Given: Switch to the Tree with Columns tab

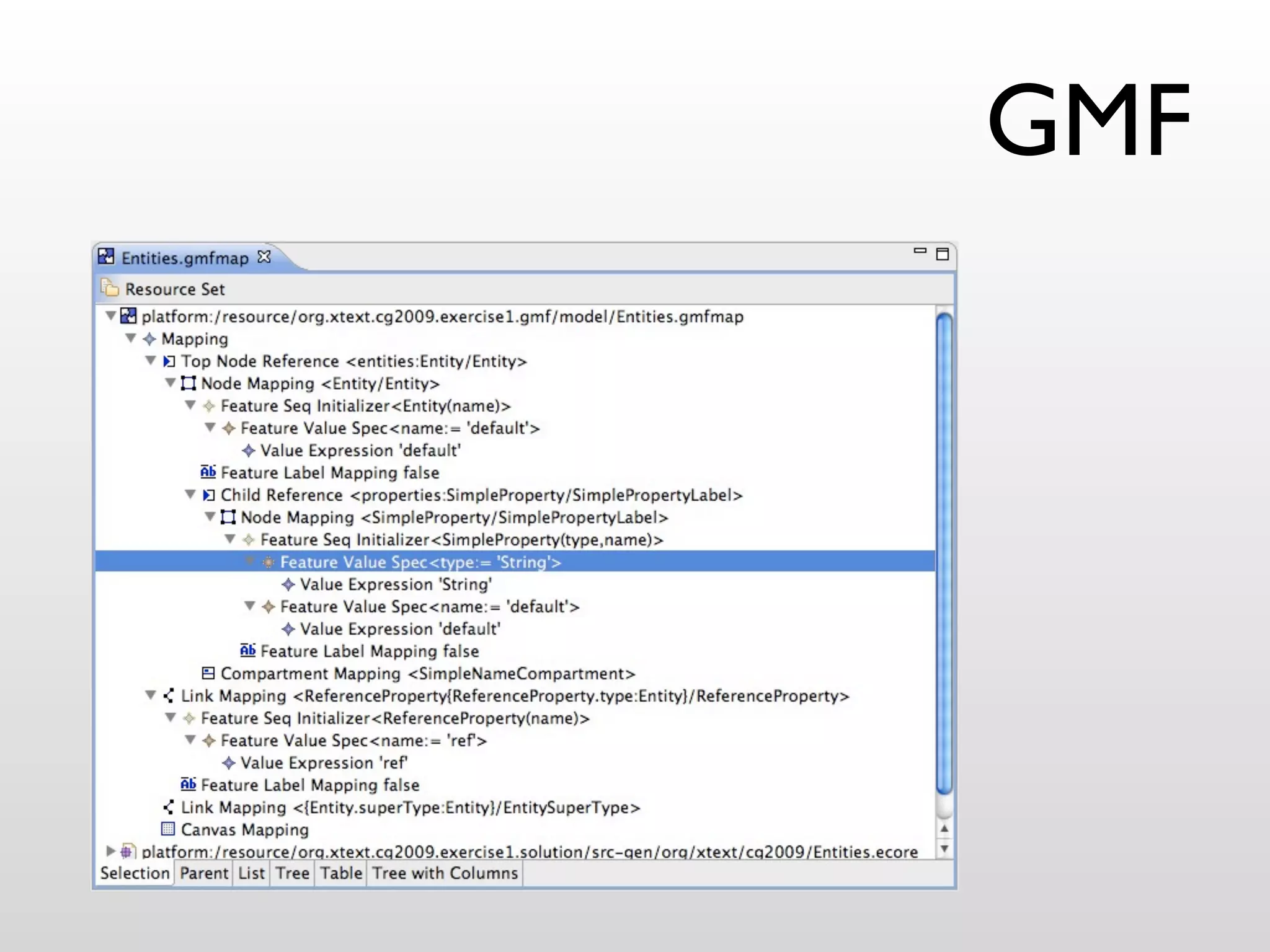Looking at the screenshot, I should point(445,873).
